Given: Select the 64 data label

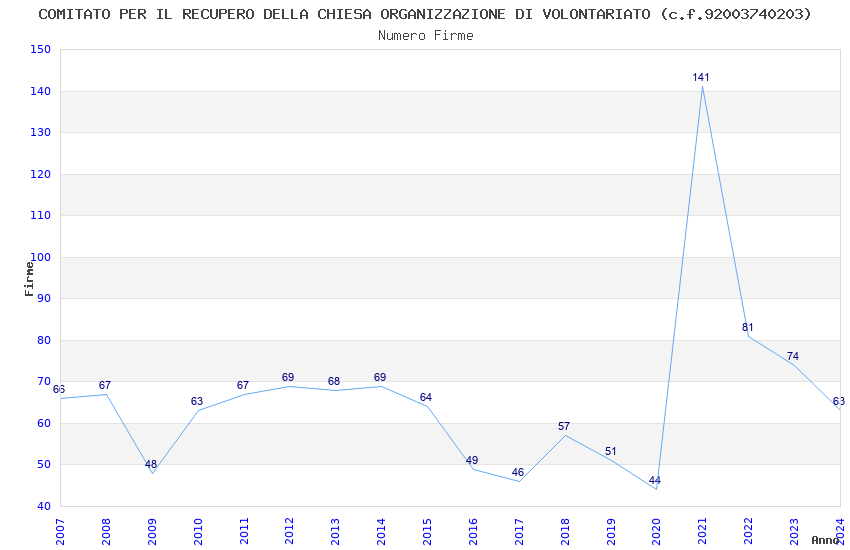Looking at the screenshot, I should 426,397.
